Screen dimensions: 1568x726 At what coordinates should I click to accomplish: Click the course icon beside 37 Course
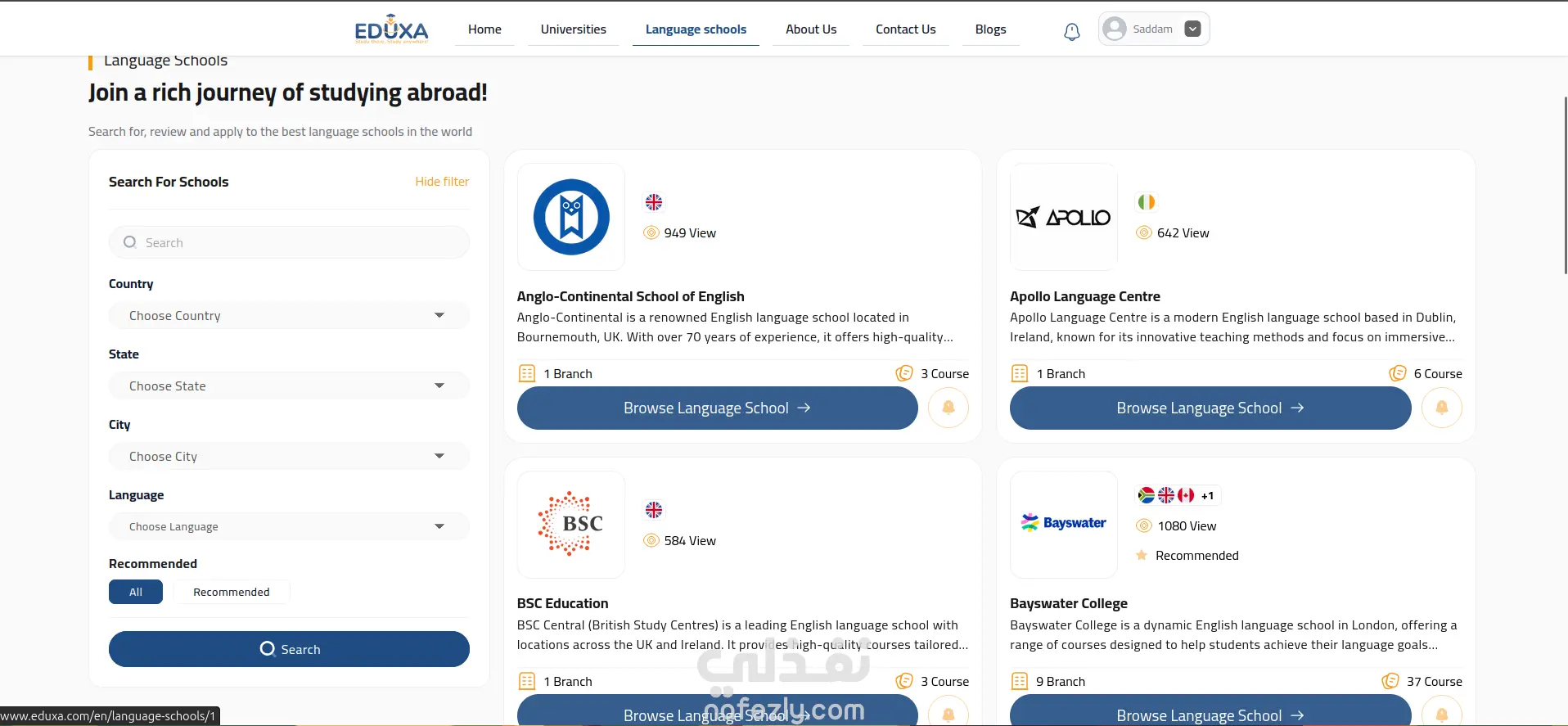pyautogui.click(x=1390, y=681)
